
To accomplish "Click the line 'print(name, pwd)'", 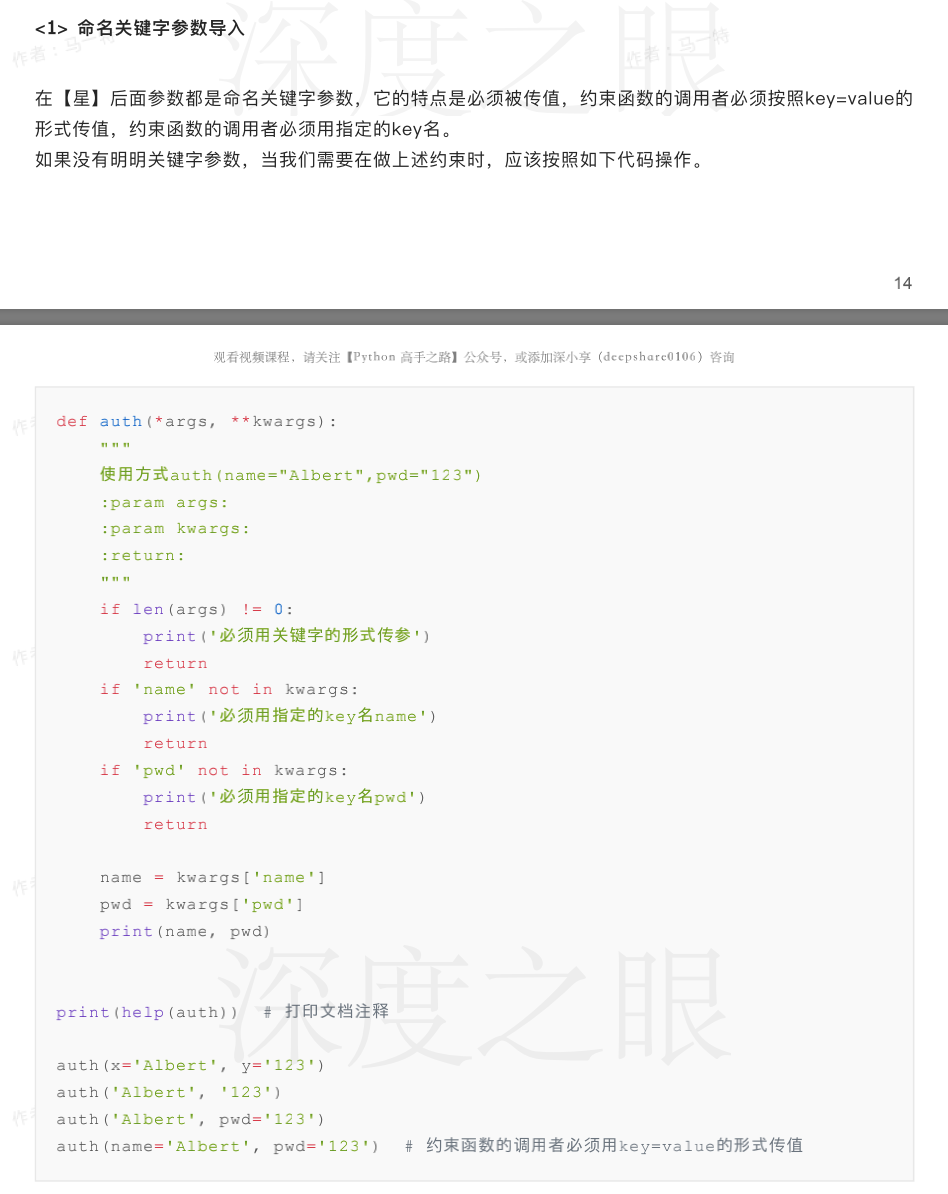I will [185, 931].
